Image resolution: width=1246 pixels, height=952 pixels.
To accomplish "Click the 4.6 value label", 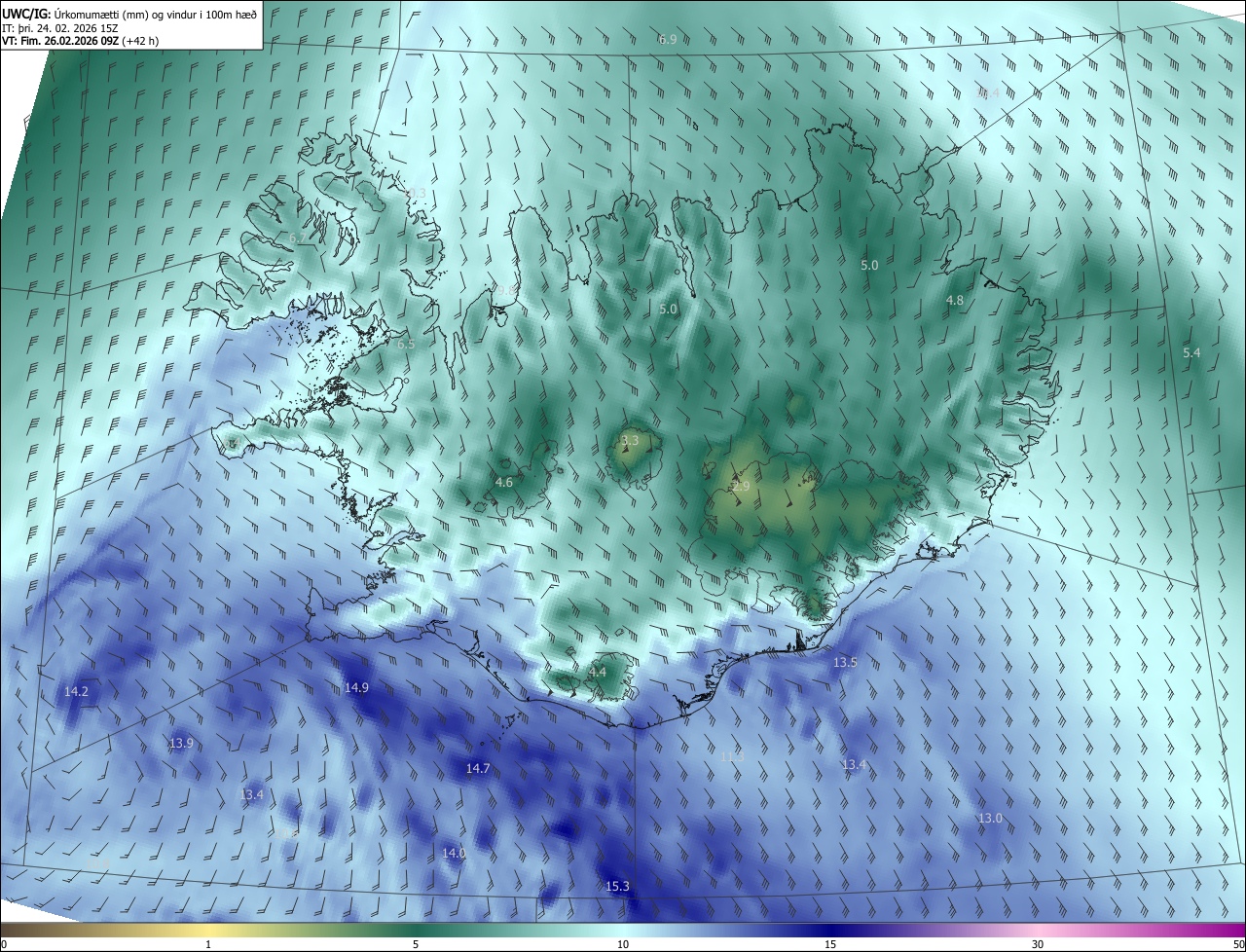I will 504,482.
